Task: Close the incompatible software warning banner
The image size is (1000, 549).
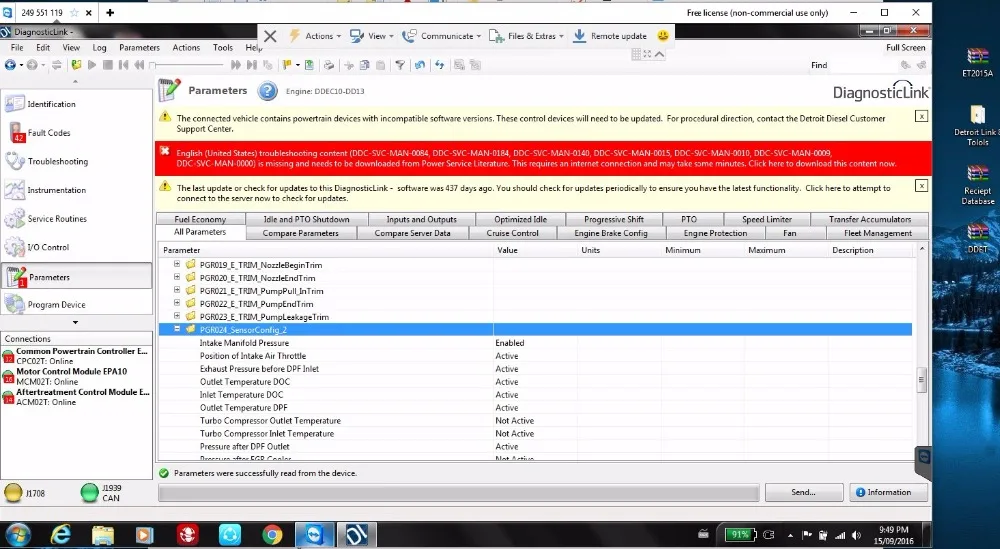Action: click(921, 116)
